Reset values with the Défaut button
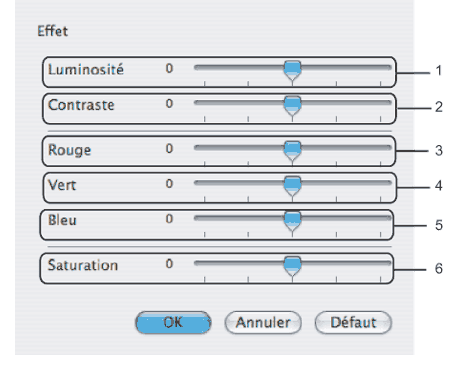The width and height of the screenshot is (450, 368). pos(353,322)
